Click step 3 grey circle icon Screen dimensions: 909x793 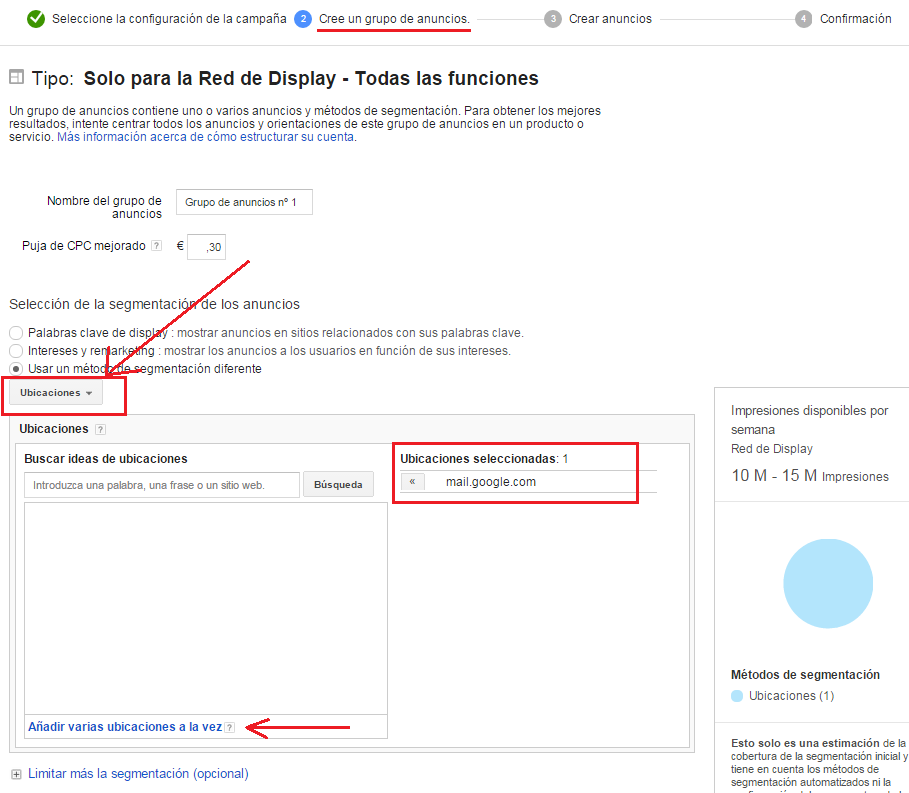pos(552,19)
